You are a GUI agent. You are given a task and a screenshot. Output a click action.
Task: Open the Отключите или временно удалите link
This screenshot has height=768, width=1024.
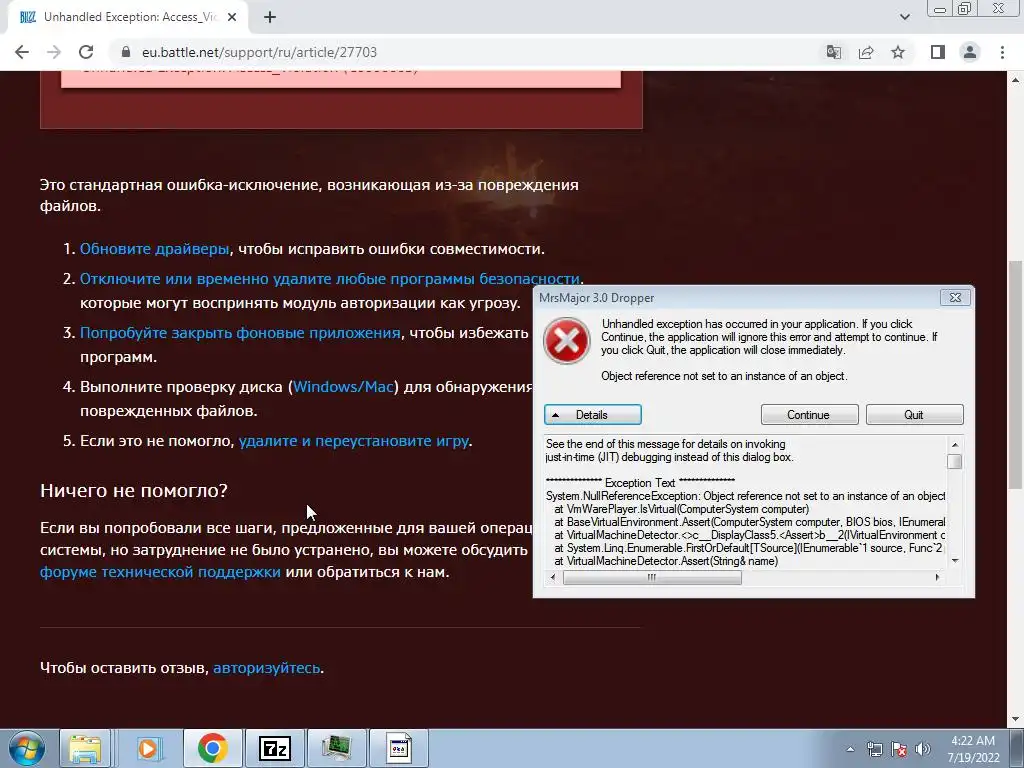click(x=330, y=279)
